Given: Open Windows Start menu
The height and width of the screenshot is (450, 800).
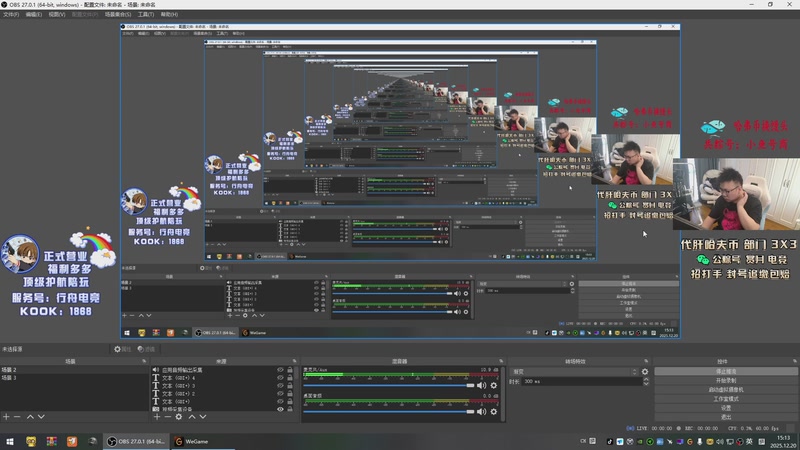Looking at the screenshot, I should [10, 441].
